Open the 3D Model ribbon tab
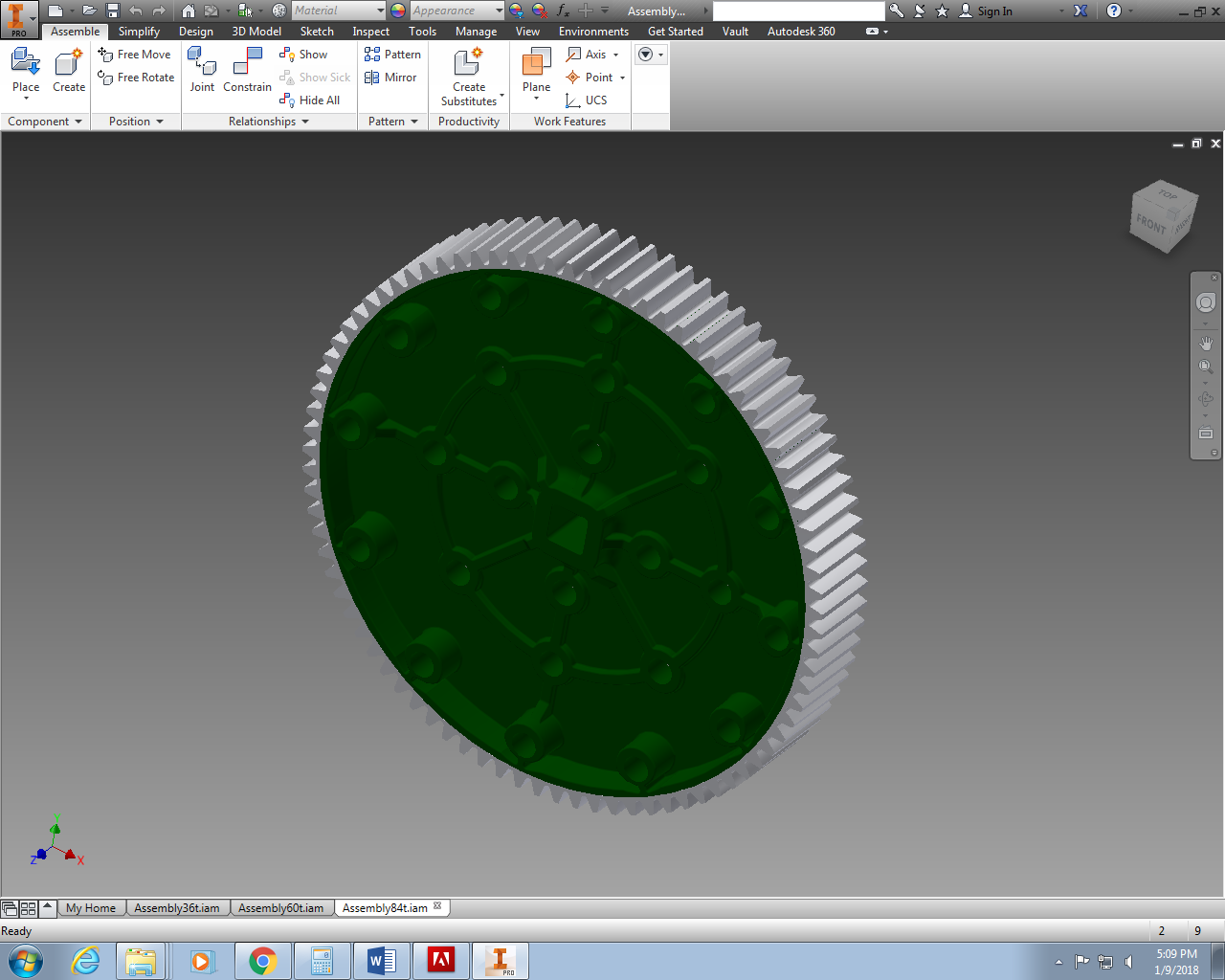The height and width of the screenshot is (980, 1225). pyautogui.click(x=256, y=32)
